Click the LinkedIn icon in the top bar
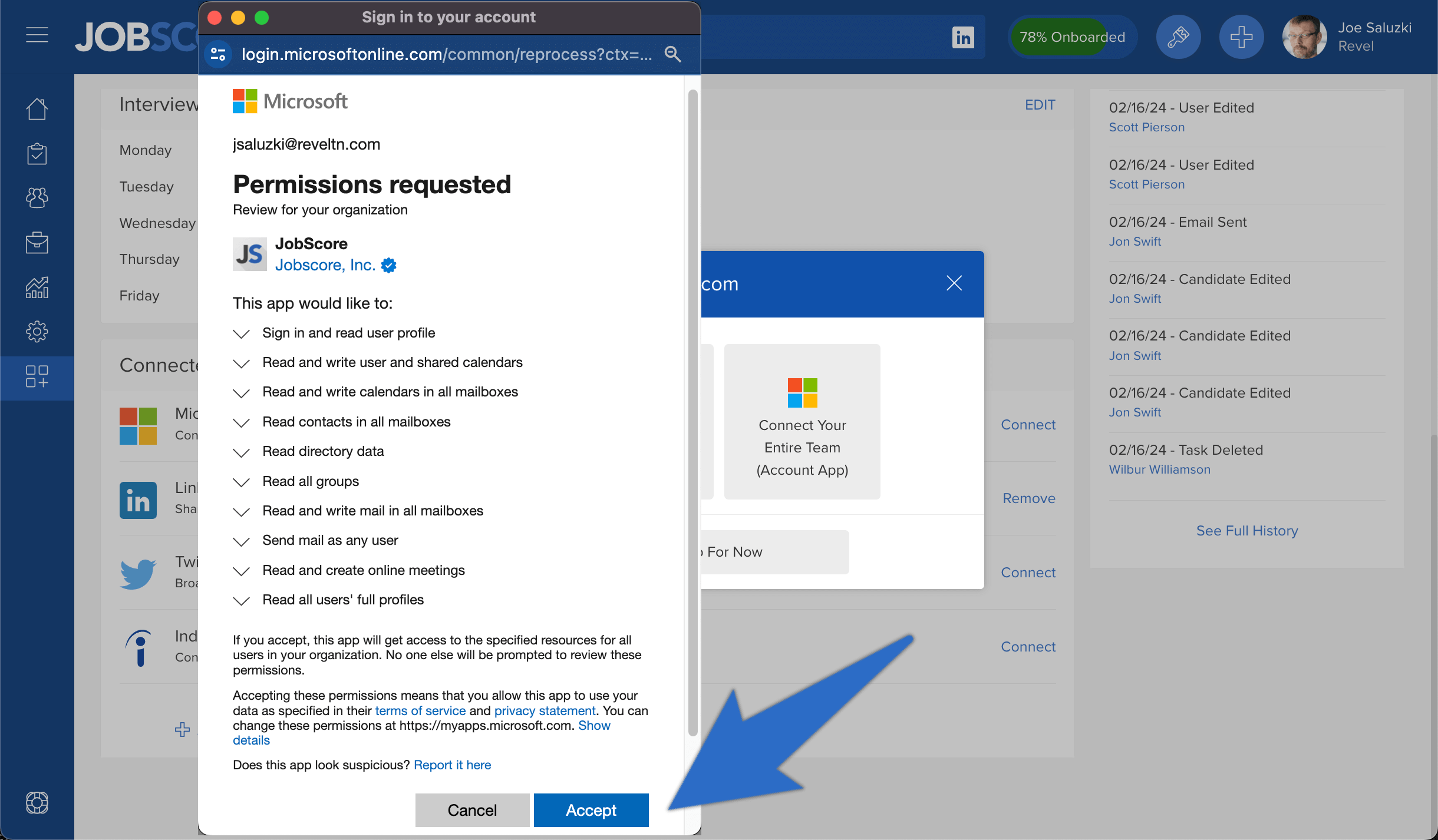 click(x=963, y=37)
